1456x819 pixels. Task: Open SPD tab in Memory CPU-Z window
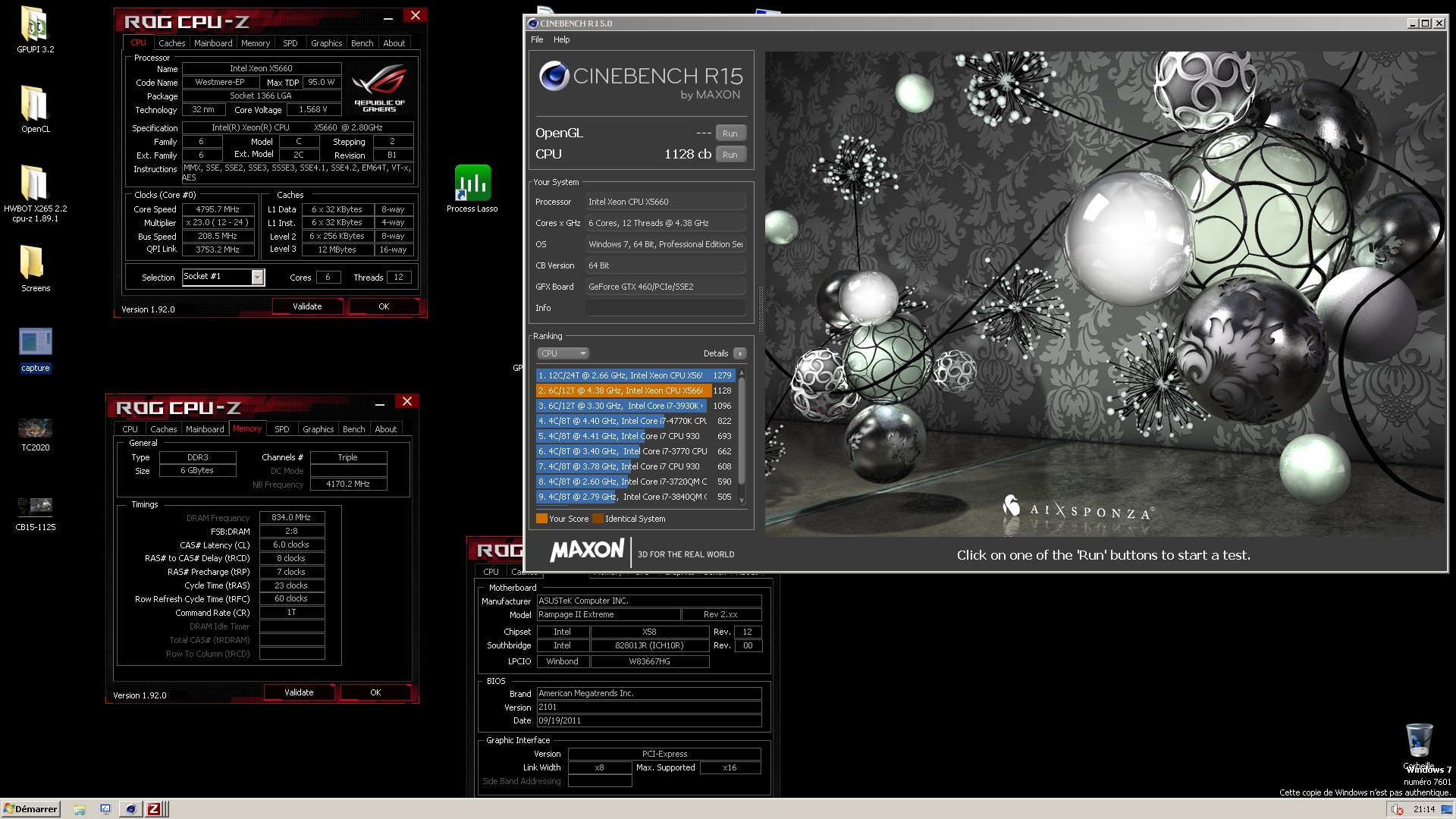pyautogui.click(x=281, y=429)
